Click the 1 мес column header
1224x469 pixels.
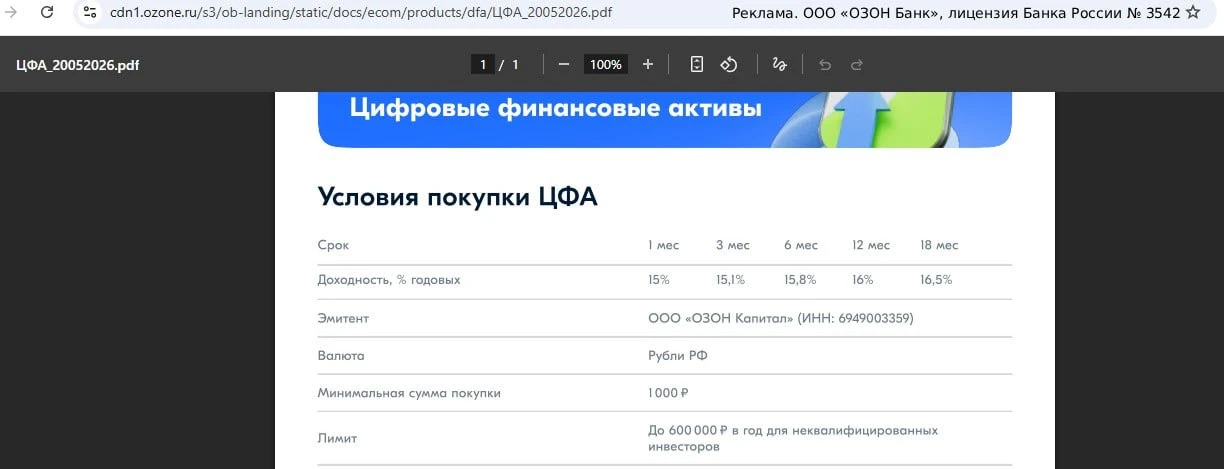(x=664, y=246)
